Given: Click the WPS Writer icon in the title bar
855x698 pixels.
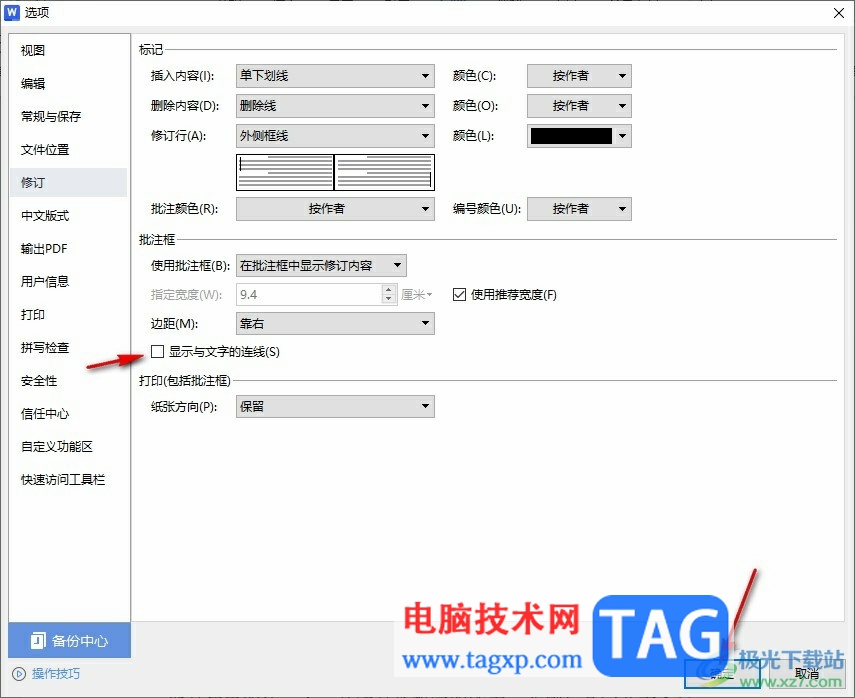Looking at the screenshot, I should pyautogui.click(x=11, y=13).
